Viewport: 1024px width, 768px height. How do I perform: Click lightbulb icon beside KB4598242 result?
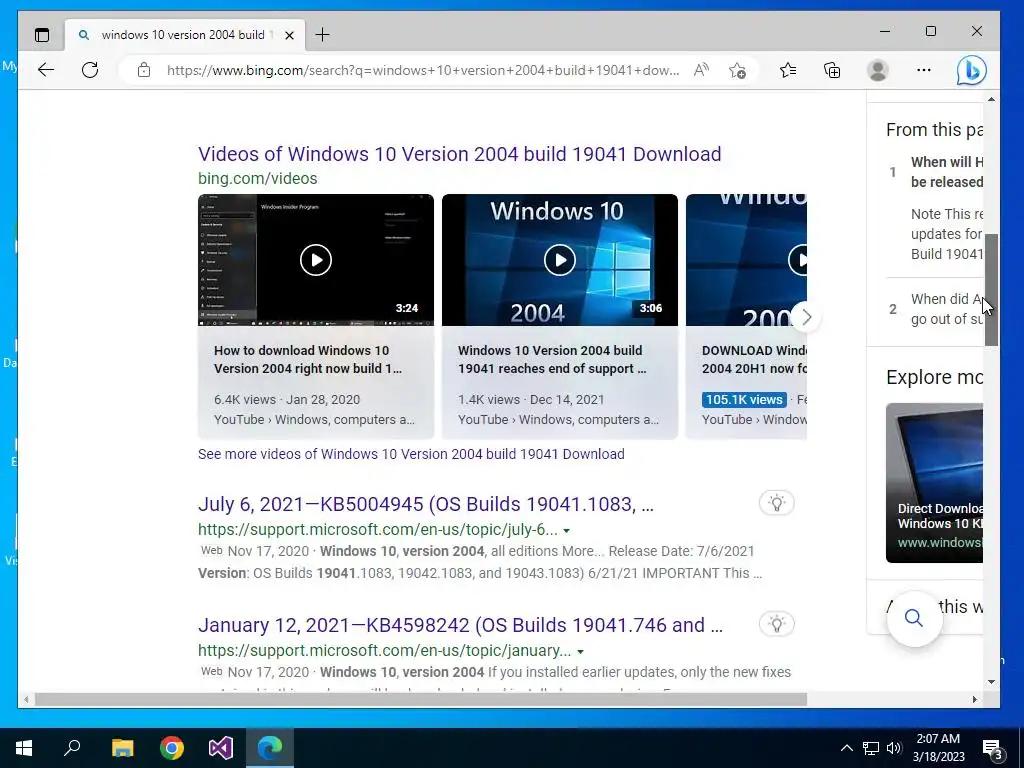click(x=776, y=624)
